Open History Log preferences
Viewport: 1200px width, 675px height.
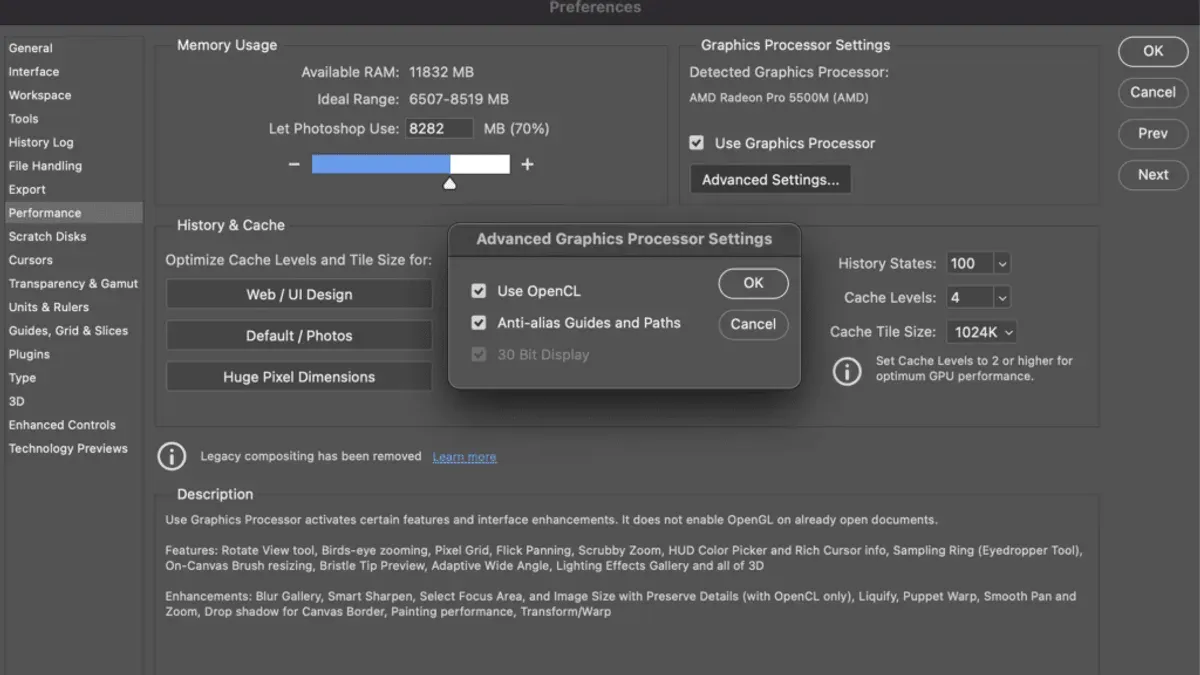tap(41, 143)
